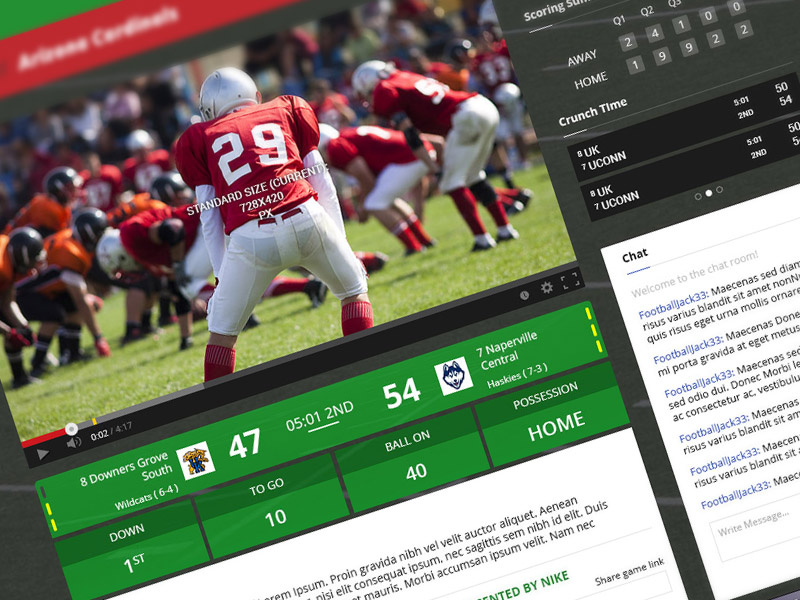
Task: Select the third carousel dot under Crunch Time
Action: pyautogui.click(x=719, y=190)
